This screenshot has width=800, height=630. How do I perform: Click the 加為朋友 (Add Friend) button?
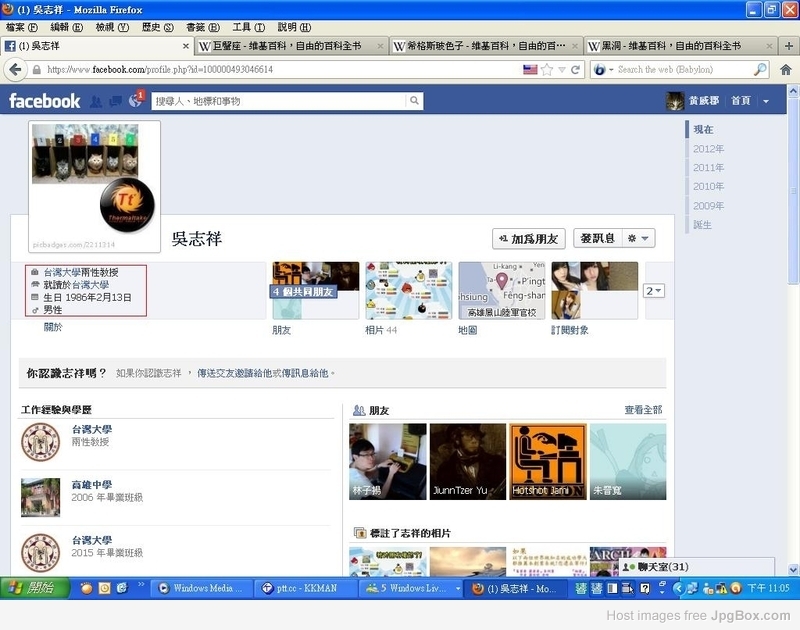pyautogui.click(x=529, y=238)
